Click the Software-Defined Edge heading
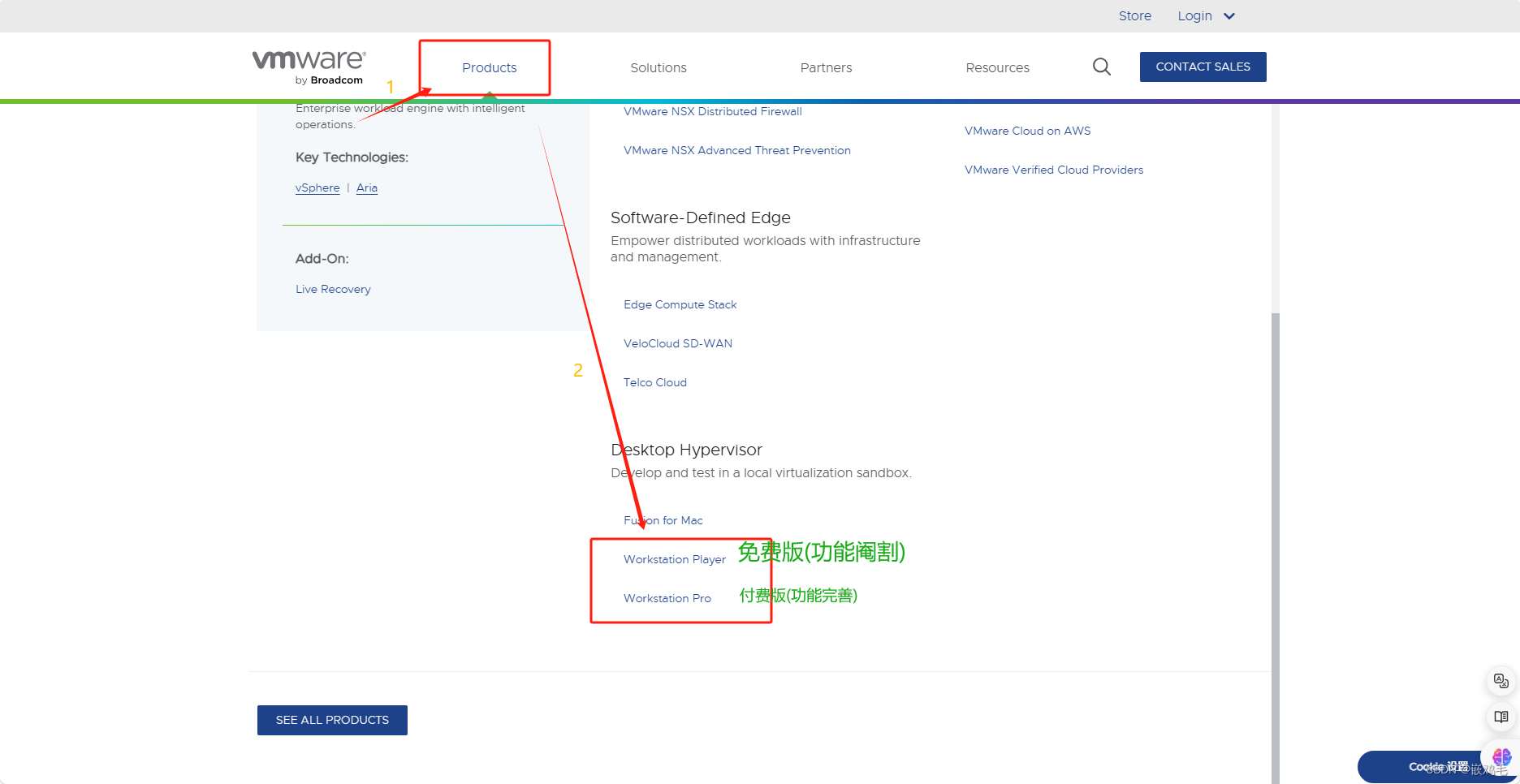The height and width of the screenshot is (784, 1520). (x=700, y=218)
